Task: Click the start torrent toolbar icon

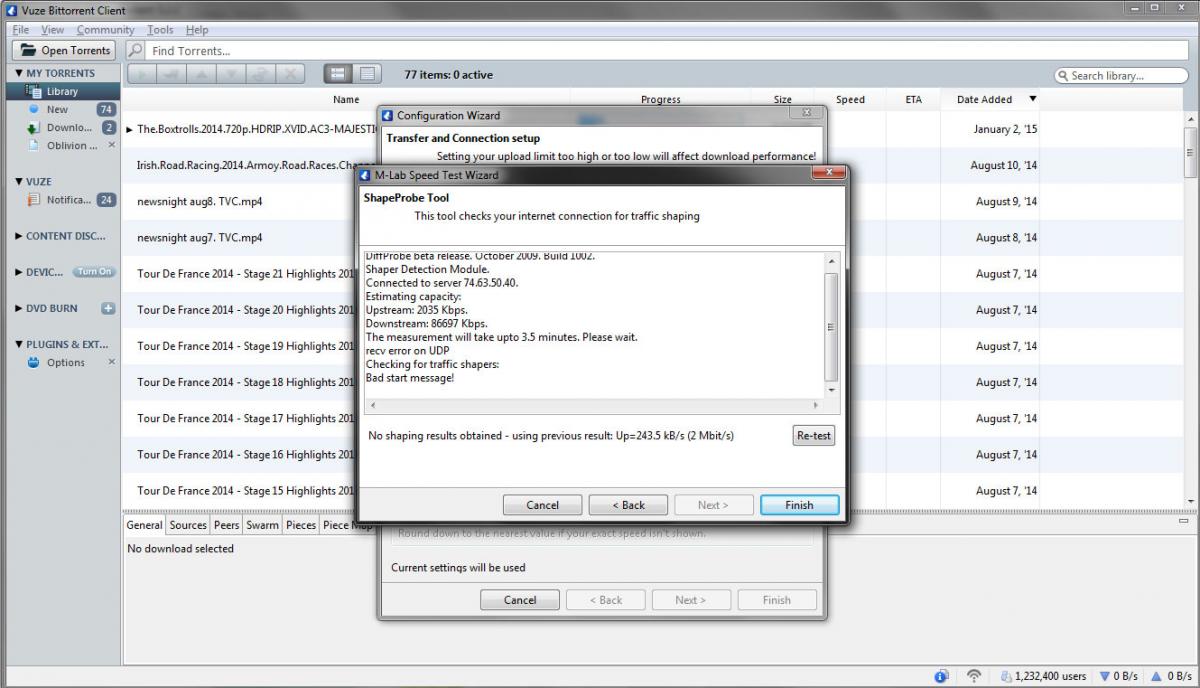Action: pos(141,74)
